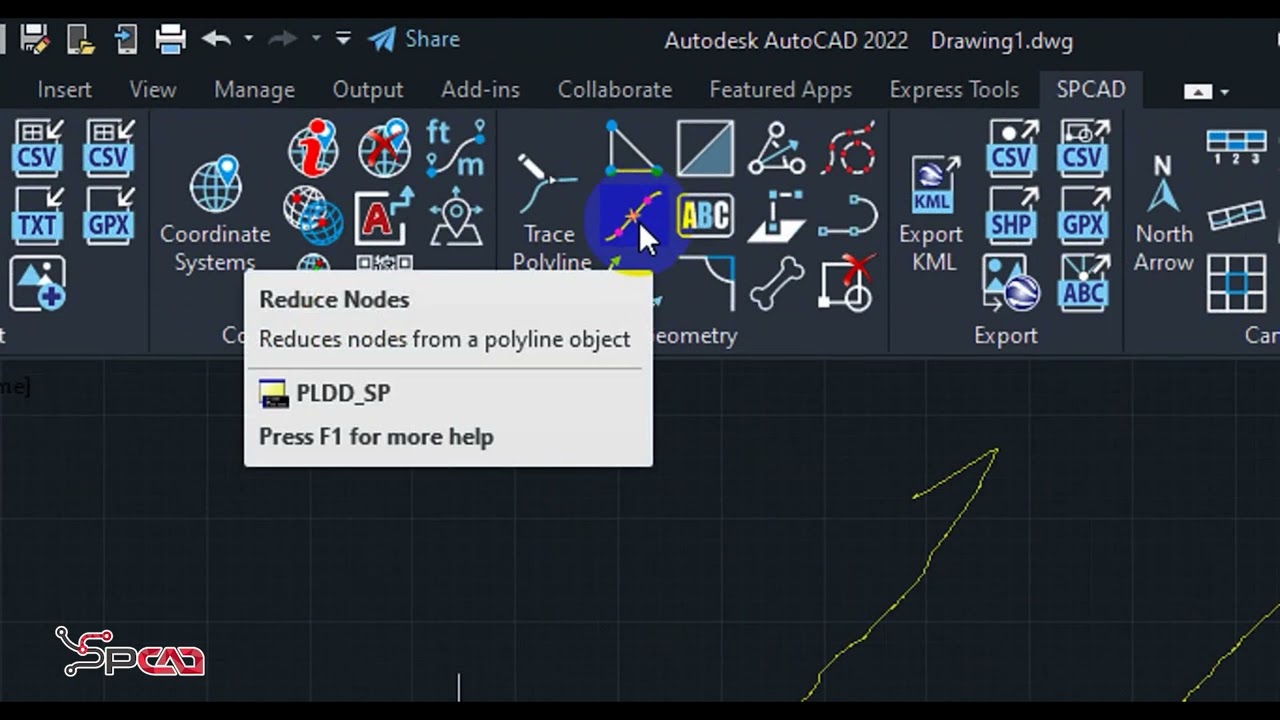This screenshot has height=720, width=1280.
Task: Click export image to Google Earth icon
Action: click(x=1012, y=283)
